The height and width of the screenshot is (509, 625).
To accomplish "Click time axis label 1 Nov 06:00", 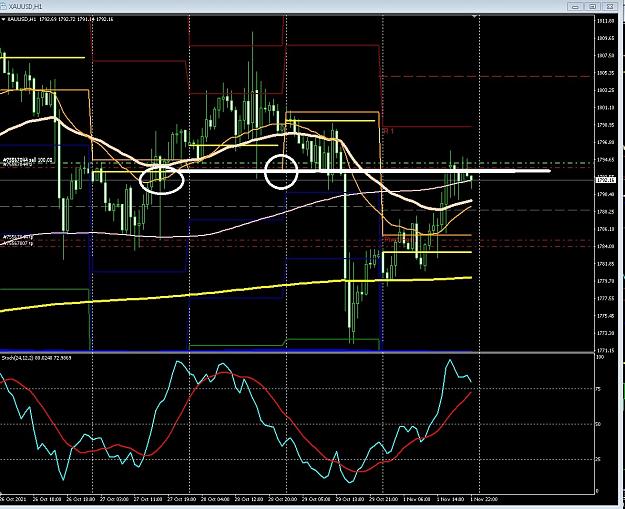I will (x=417, y=499).
